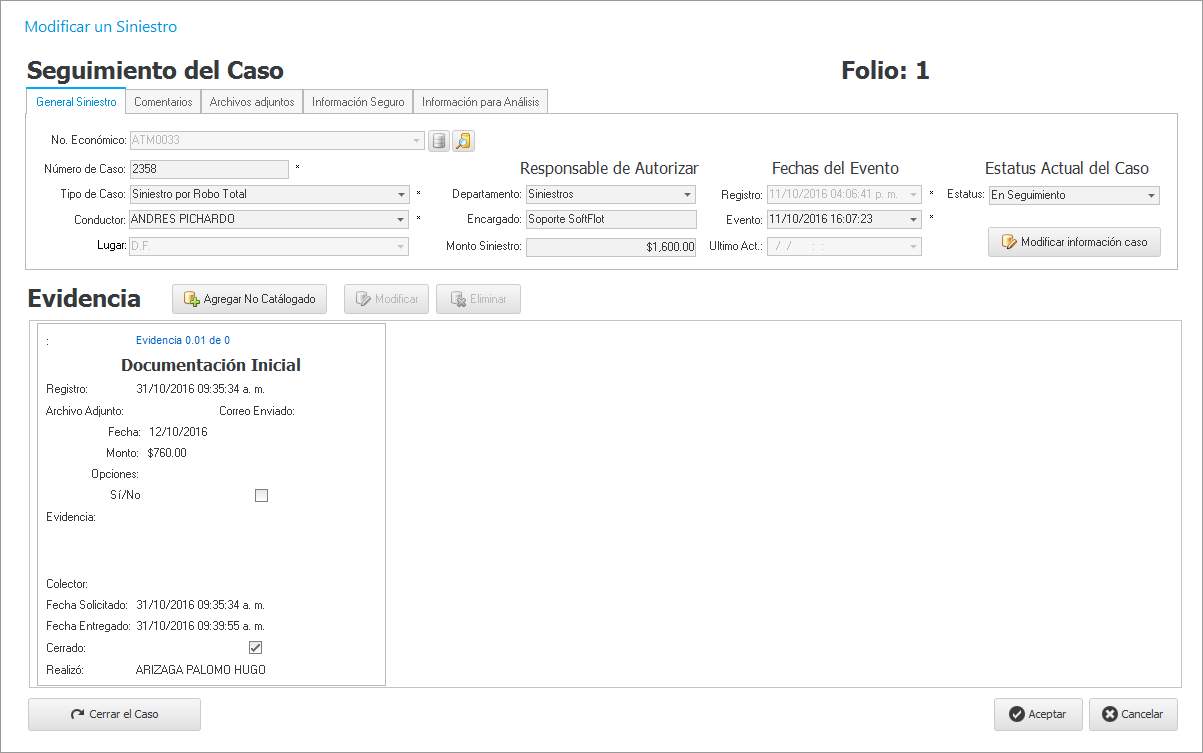Expand the Estatus dropdown

pos(1151,196)
